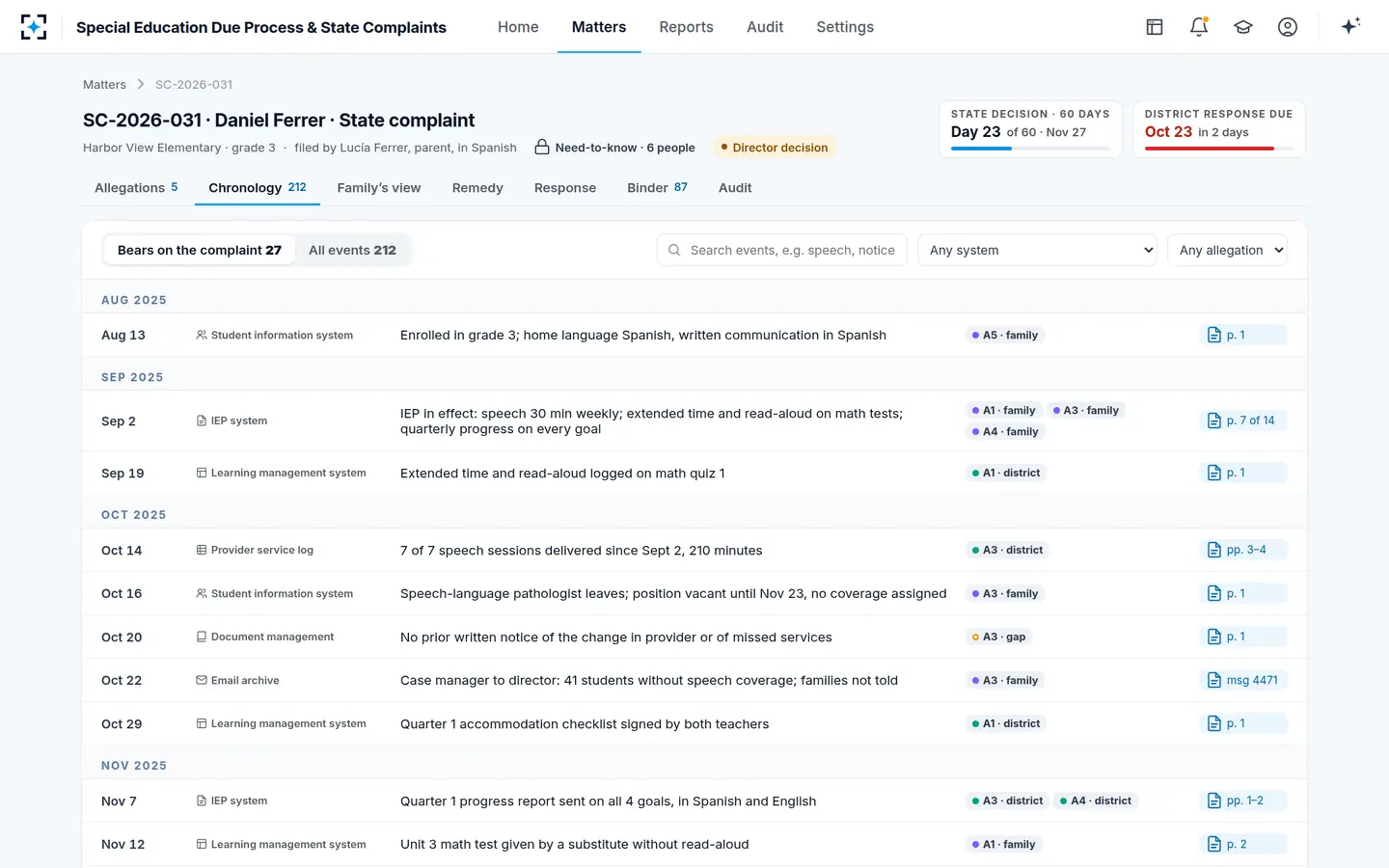The height and width of the screenshot is (868, 1389).
Task: Open the Any system dropdown
Action: [x=1038, y=250]
